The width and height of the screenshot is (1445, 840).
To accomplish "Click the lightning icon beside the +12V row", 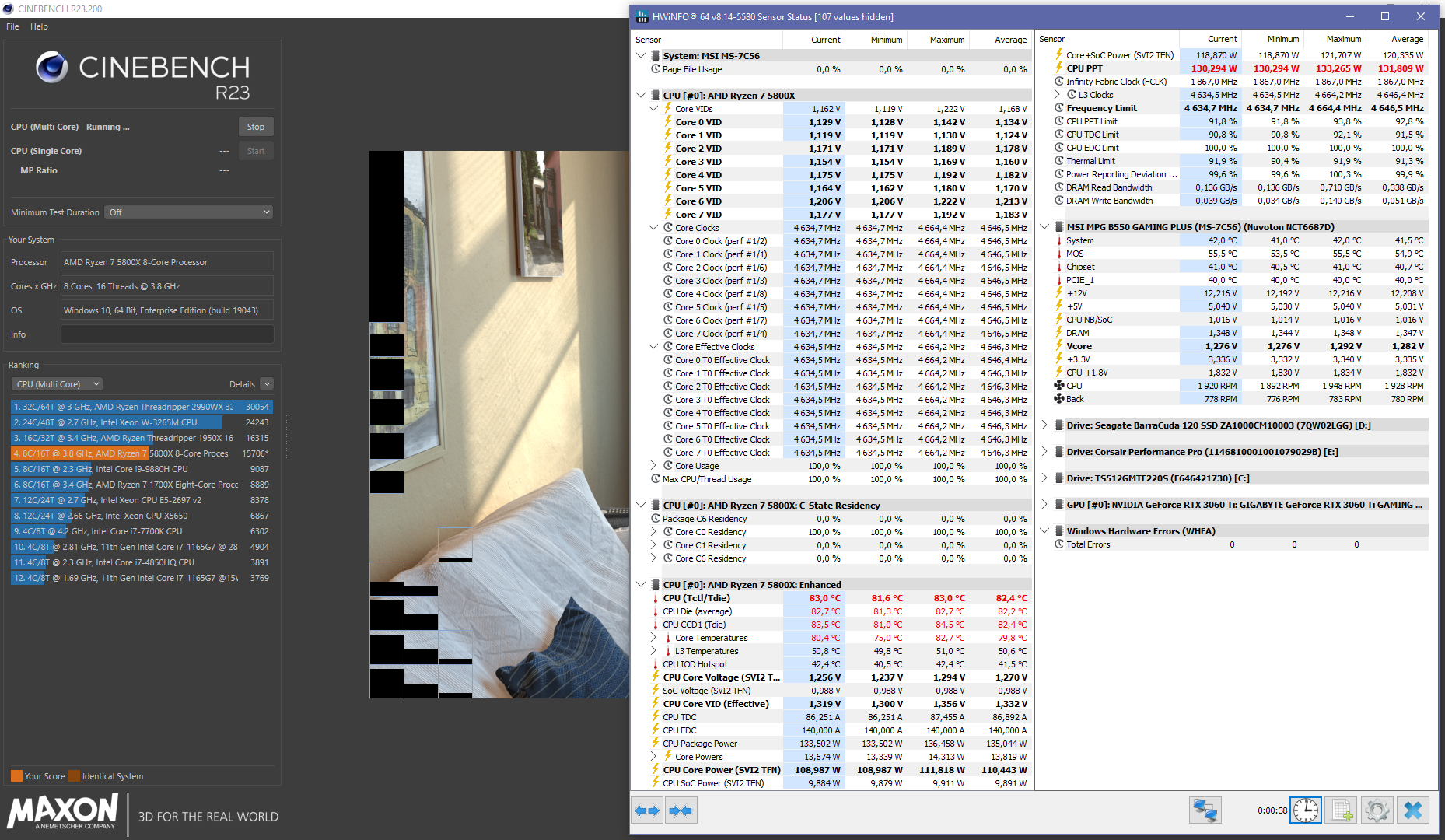I will click(1058, 293).
